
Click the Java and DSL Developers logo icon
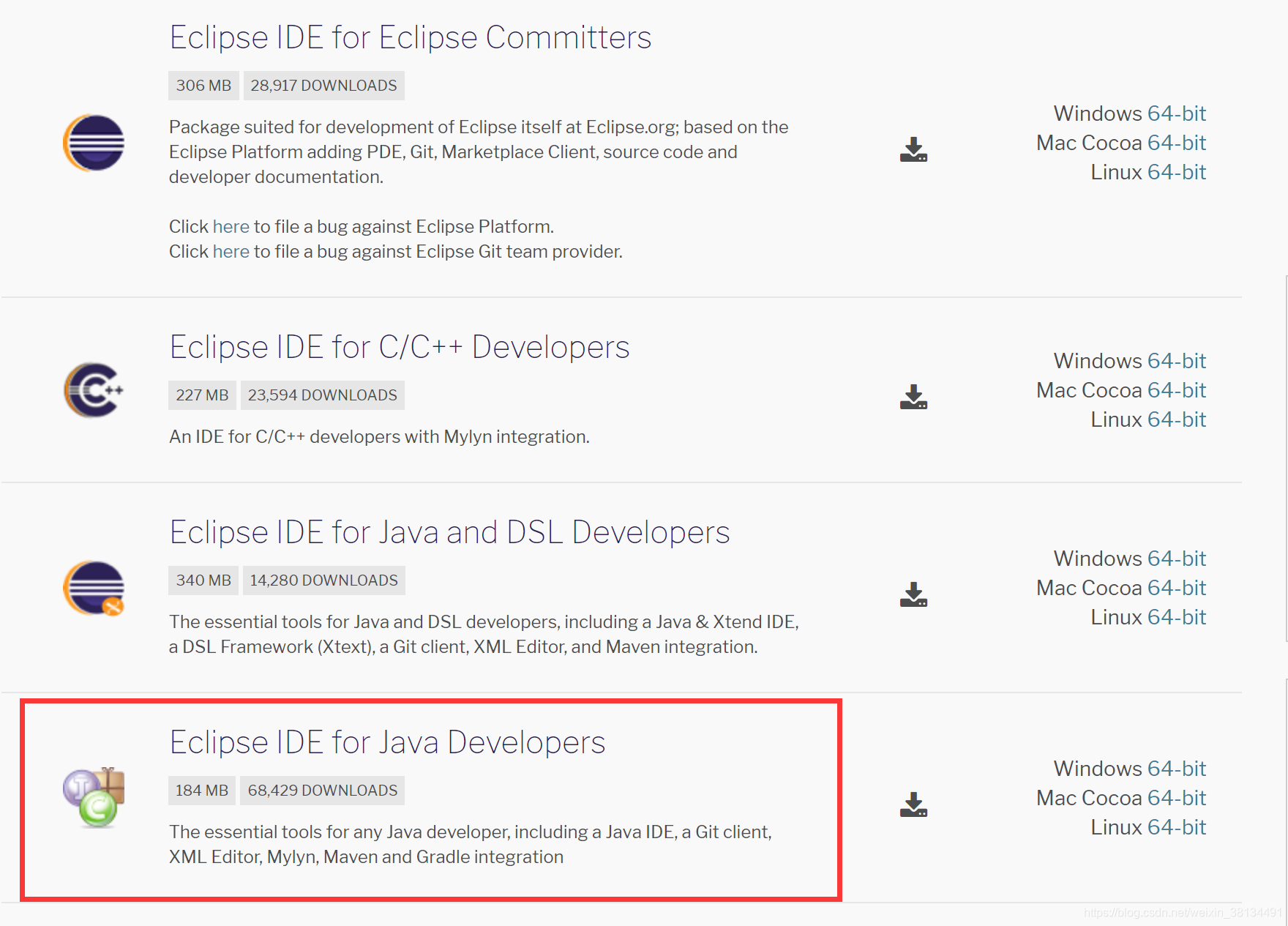pos(94,588)
